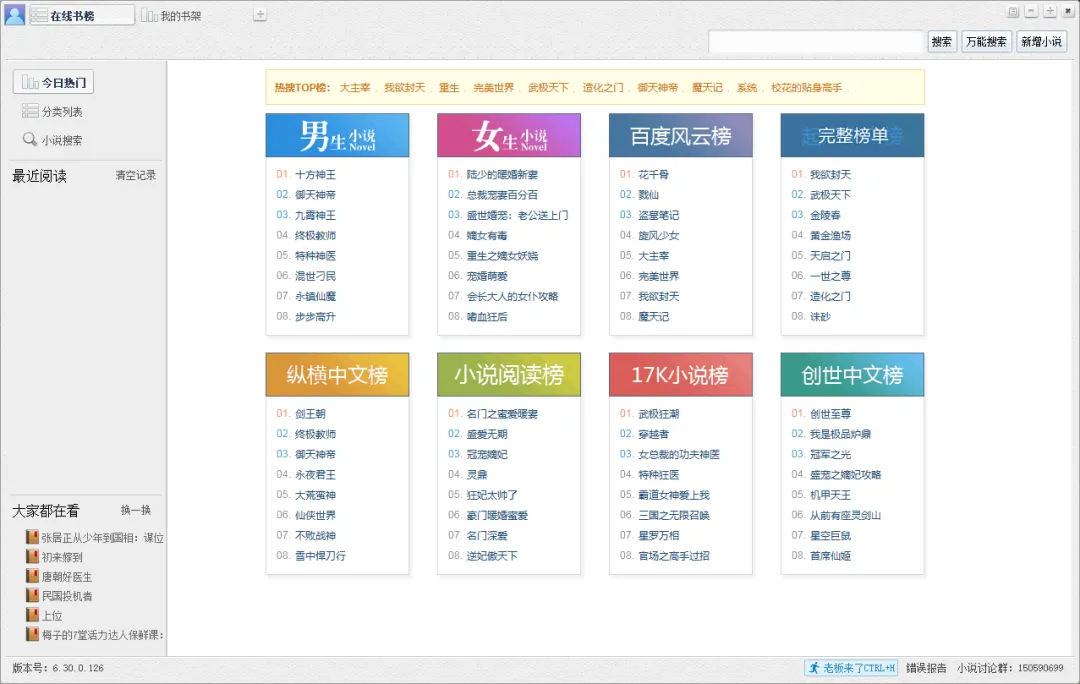Open 武极天下 in 完整榜单 list
The image size is (1080, 684).
tap(830, 195)
